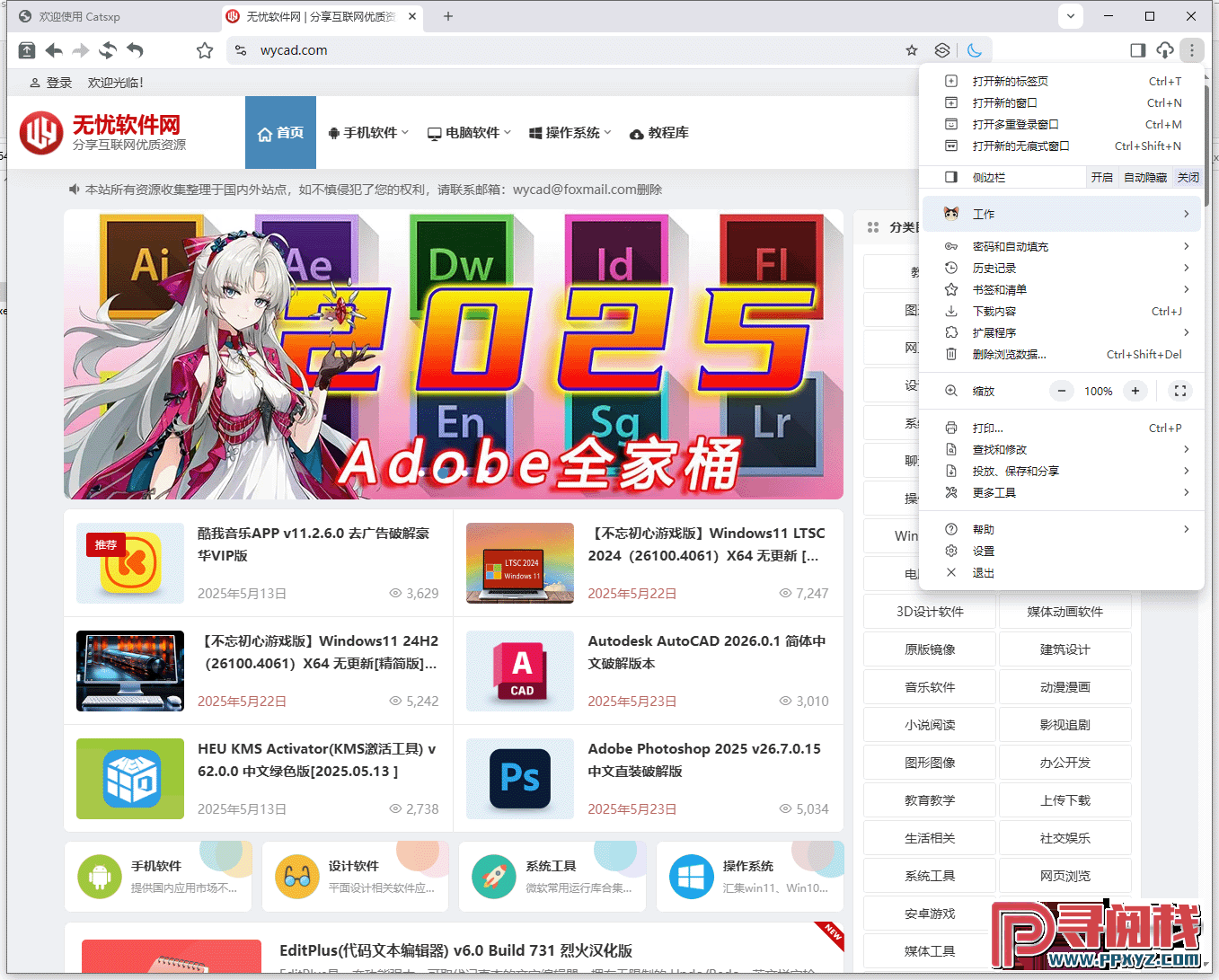Expand 更多工具 submenu
The image size is (1219, 980).
coord(1062,492)
